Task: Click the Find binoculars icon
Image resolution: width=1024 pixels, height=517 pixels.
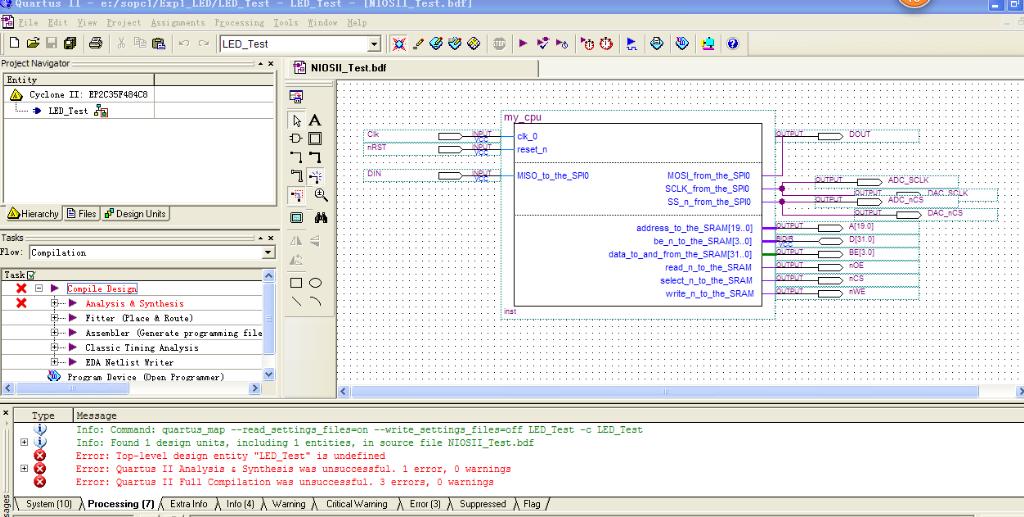Action: coord(321,217)
